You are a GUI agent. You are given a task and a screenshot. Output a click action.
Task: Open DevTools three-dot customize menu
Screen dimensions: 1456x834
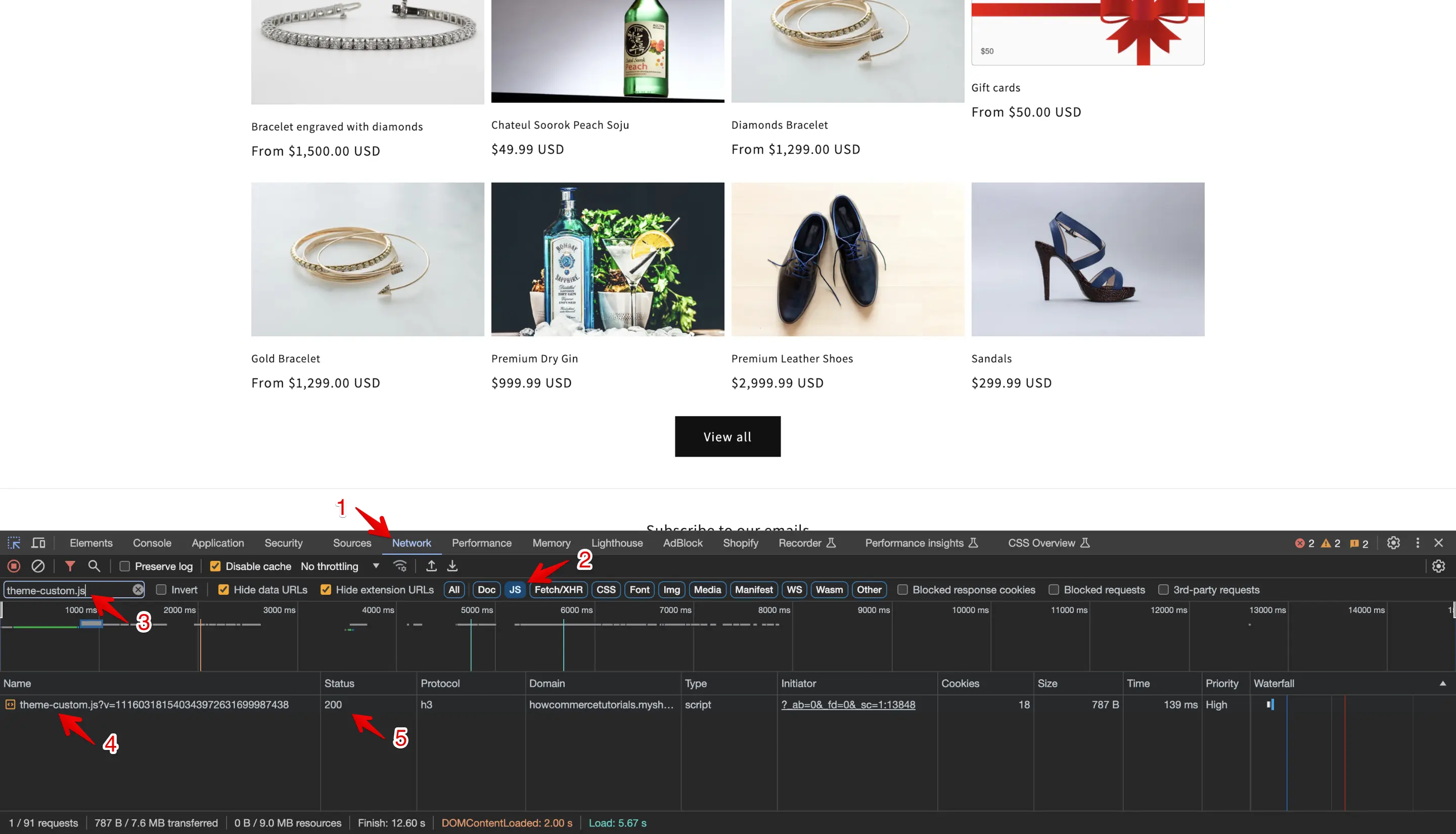[1418, 543]
